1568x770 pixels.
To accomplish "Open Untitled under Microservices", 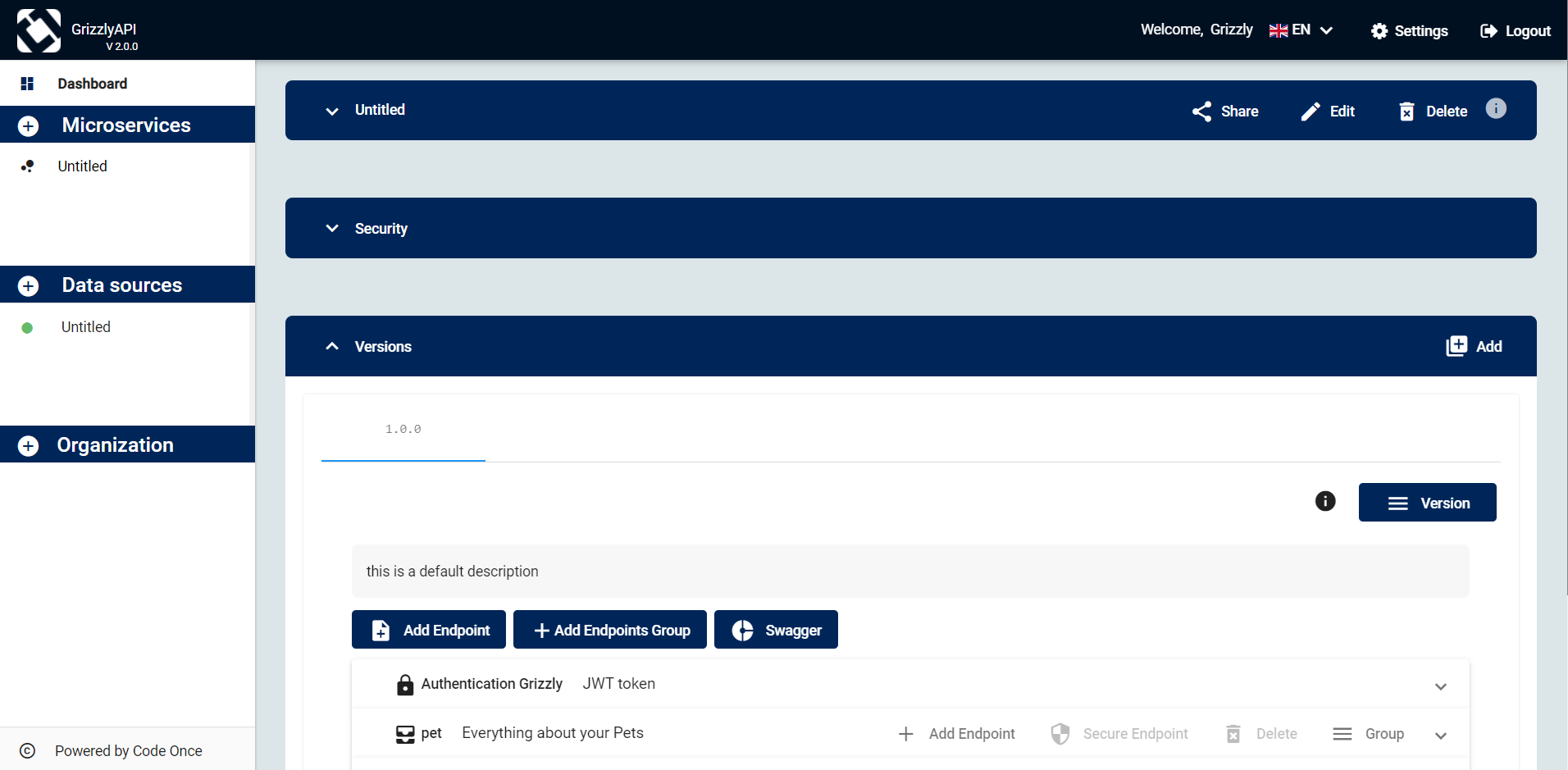I will [83, 166].
